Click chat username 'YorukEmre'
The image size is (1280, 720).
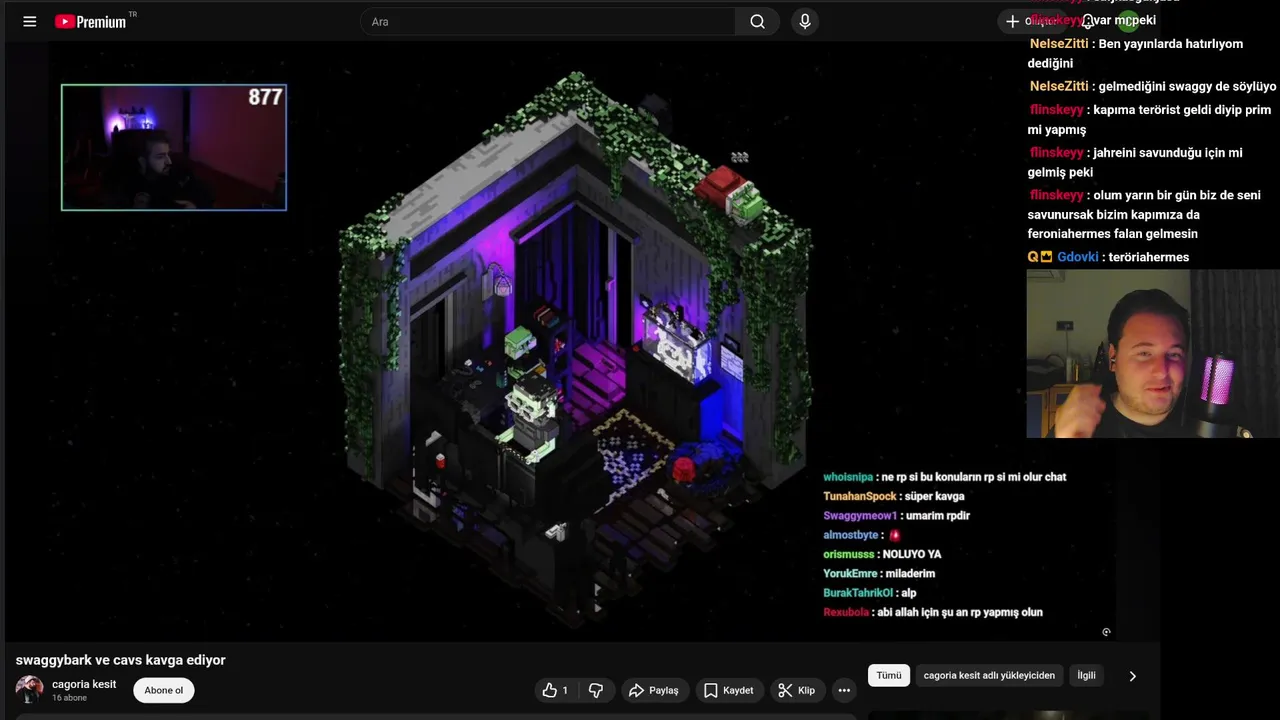tap(850, 574)
